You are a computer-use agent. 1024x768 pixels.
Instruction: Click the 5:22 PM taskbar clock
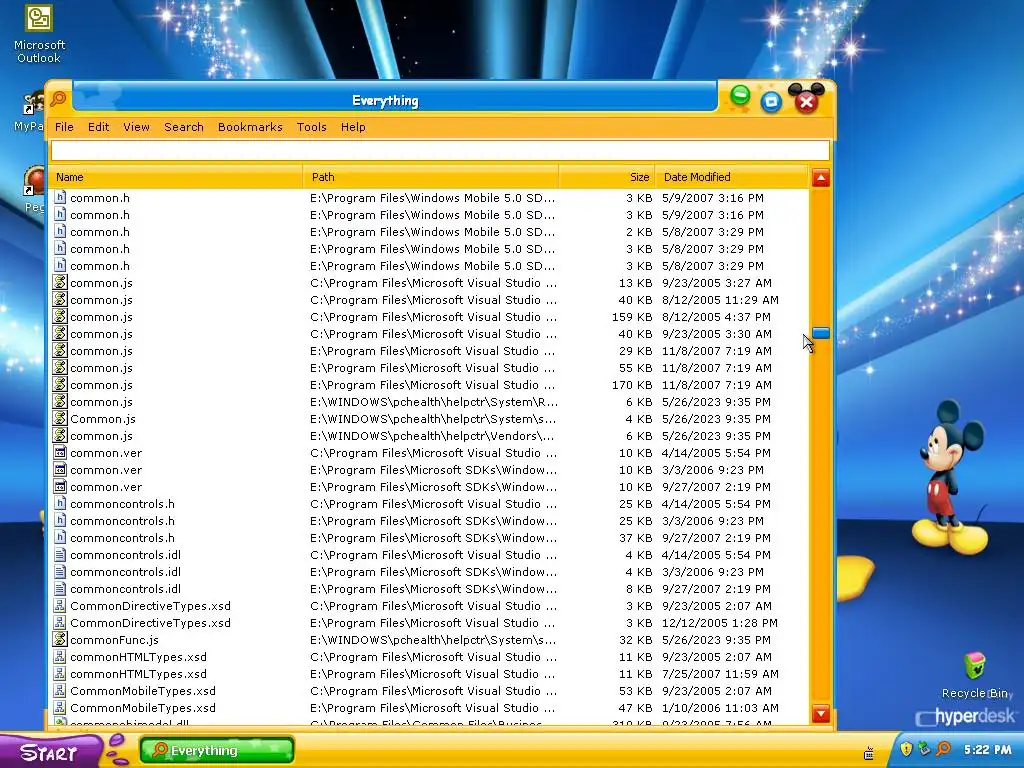coord(987,749)
